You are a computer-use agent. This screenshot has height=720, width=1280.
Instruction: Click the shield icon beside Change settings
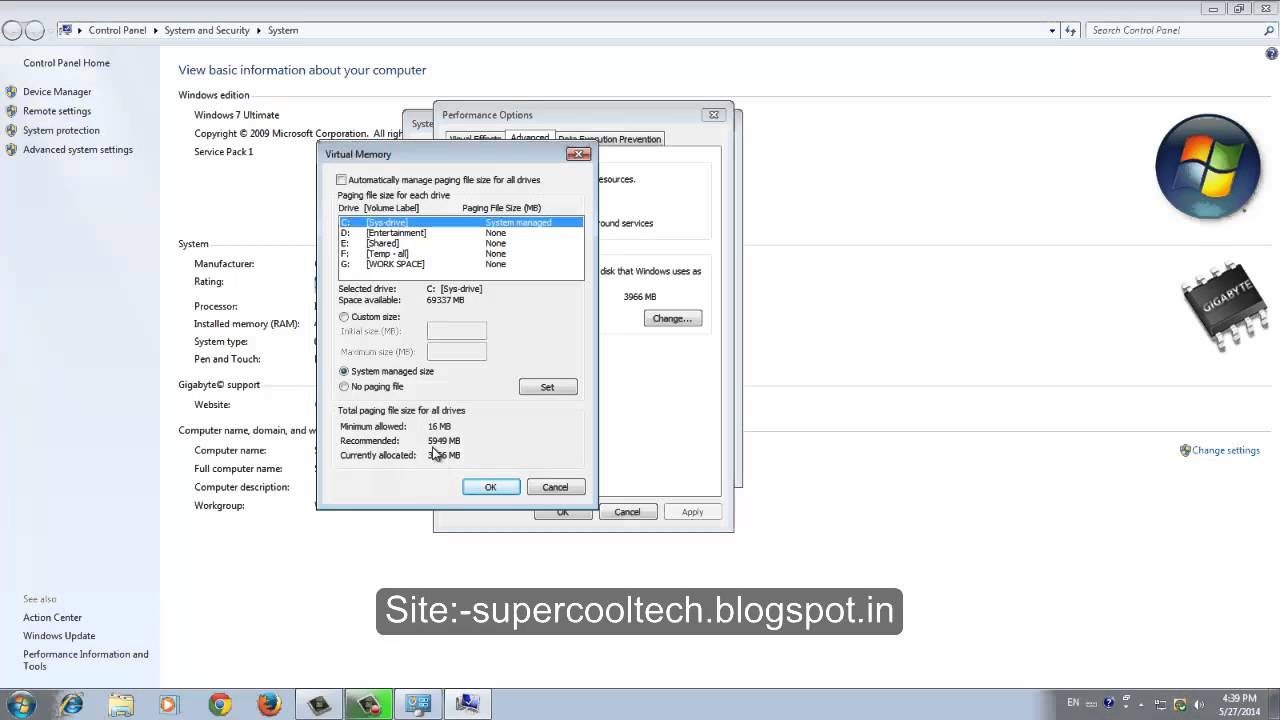point(1185,450)
